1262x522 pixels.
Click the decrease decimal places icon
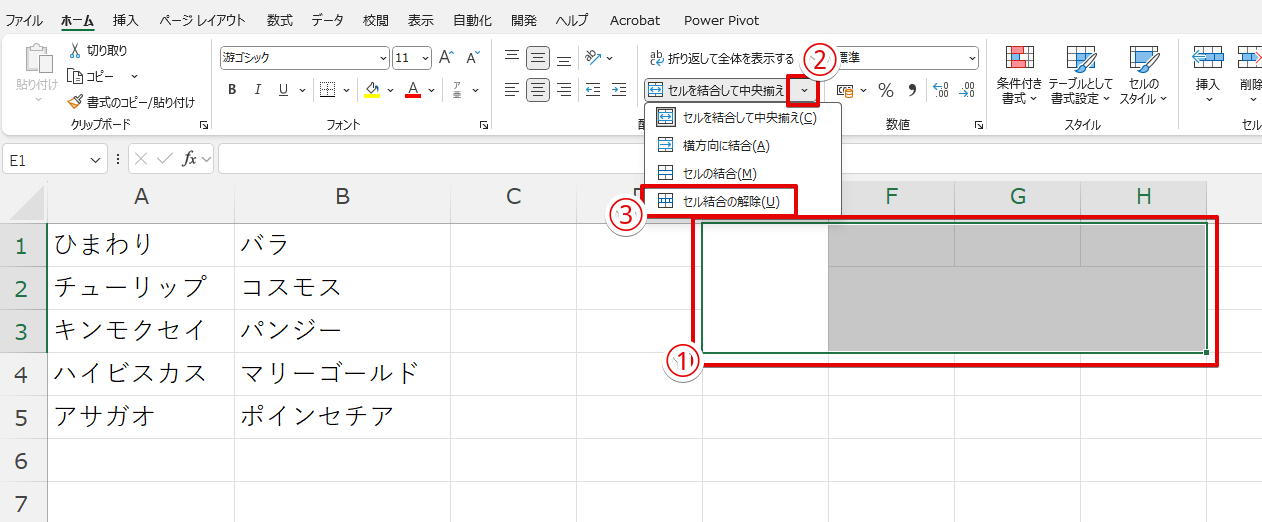[967, 90]
